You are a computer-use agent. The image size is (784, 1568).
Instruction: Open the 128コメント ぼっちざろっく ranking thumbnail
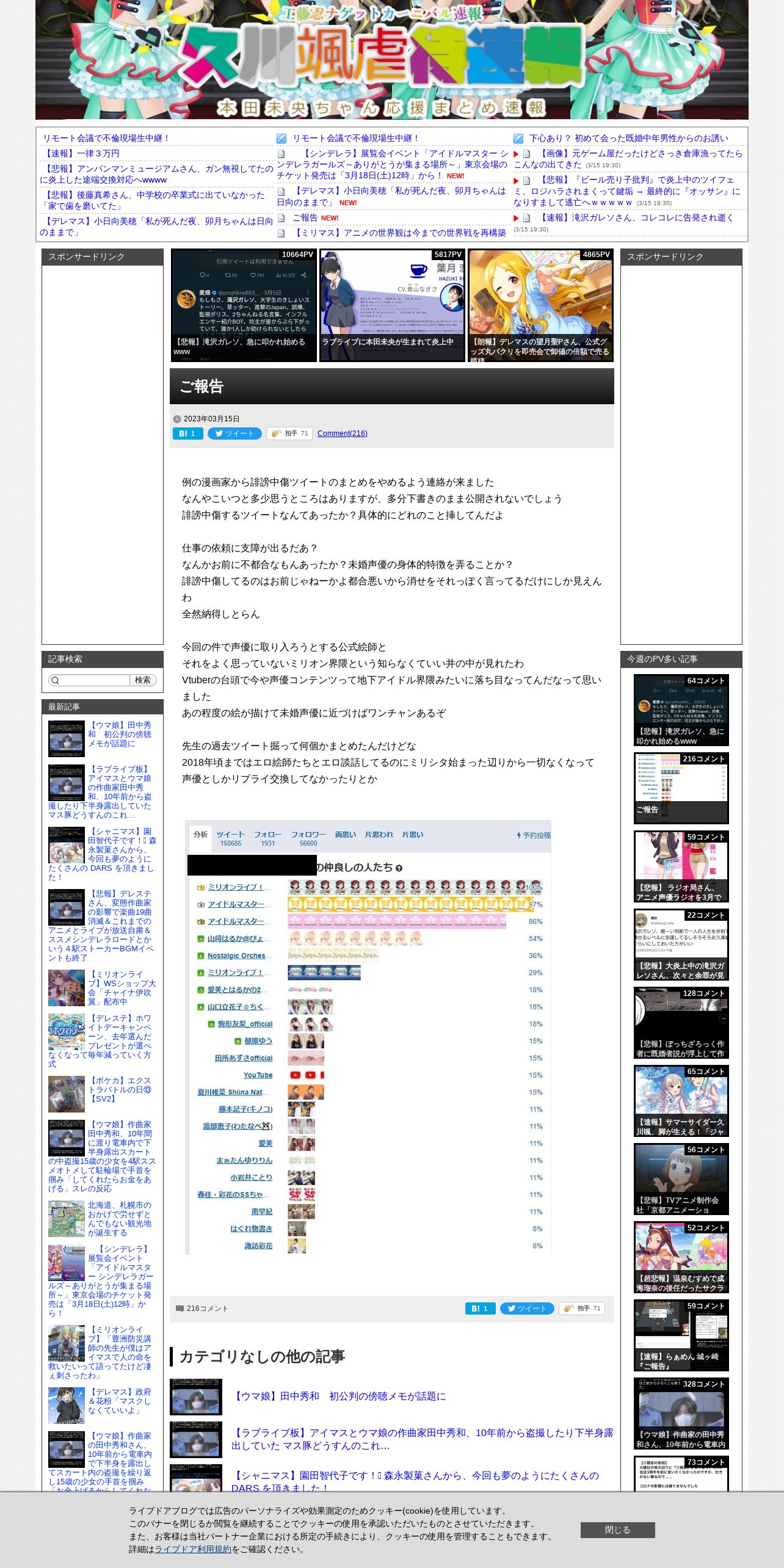pyautogui.click(x=681, y=1023)
